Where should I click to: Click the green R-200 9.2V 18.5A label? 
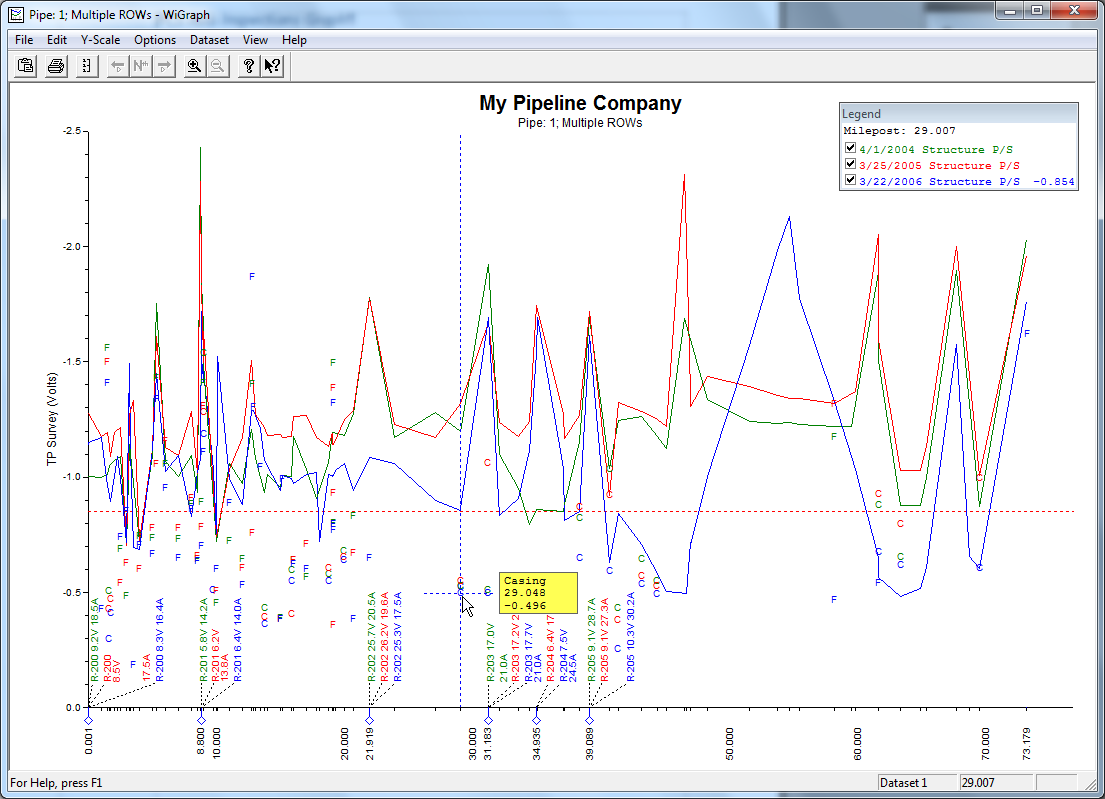coord(94,640)
